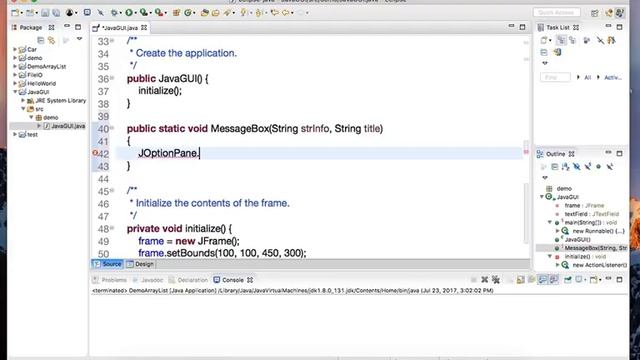Click the Open Perspective icon
Viewport: 640px width, 360px height.
pos(595,13)
